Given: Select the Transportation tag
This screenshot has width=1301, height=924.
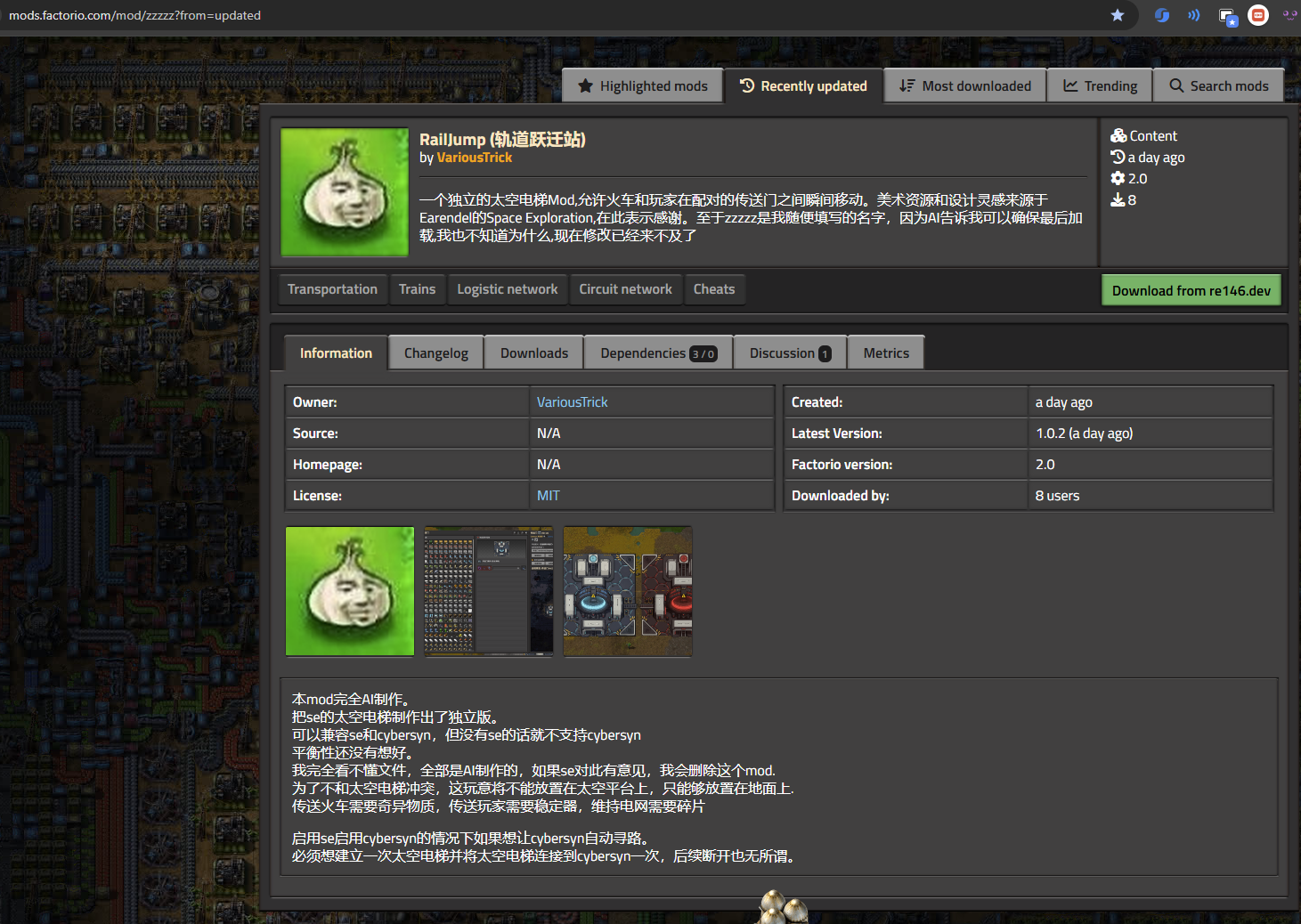Looking at the screenshot, I should pos(332,289).
